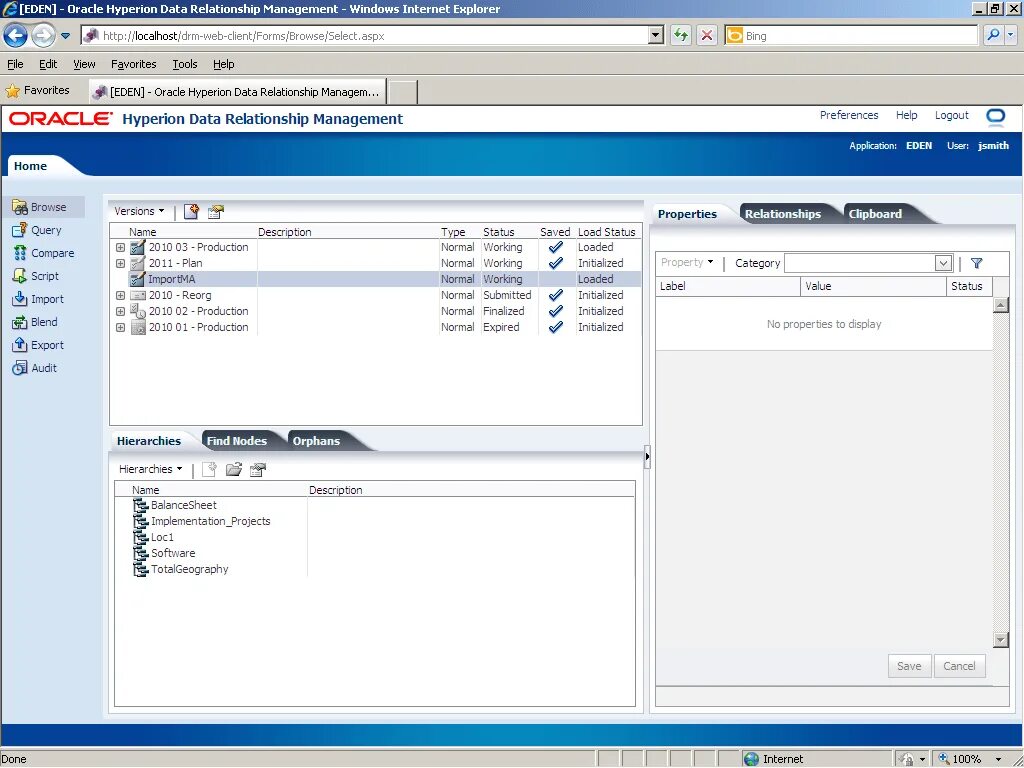Image resolution: width=1024 pixels, height=768 pixels.
Task: Click the browser Stop icon
Action: point(707,35)
